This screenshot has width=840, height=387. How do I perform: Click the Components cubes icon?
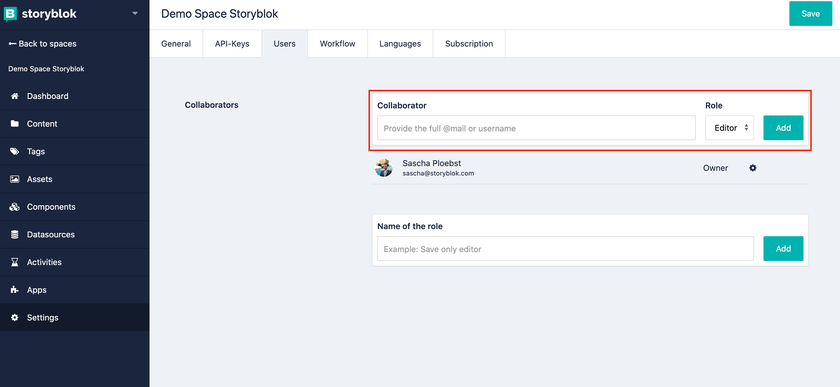click(x=14, y=207)
